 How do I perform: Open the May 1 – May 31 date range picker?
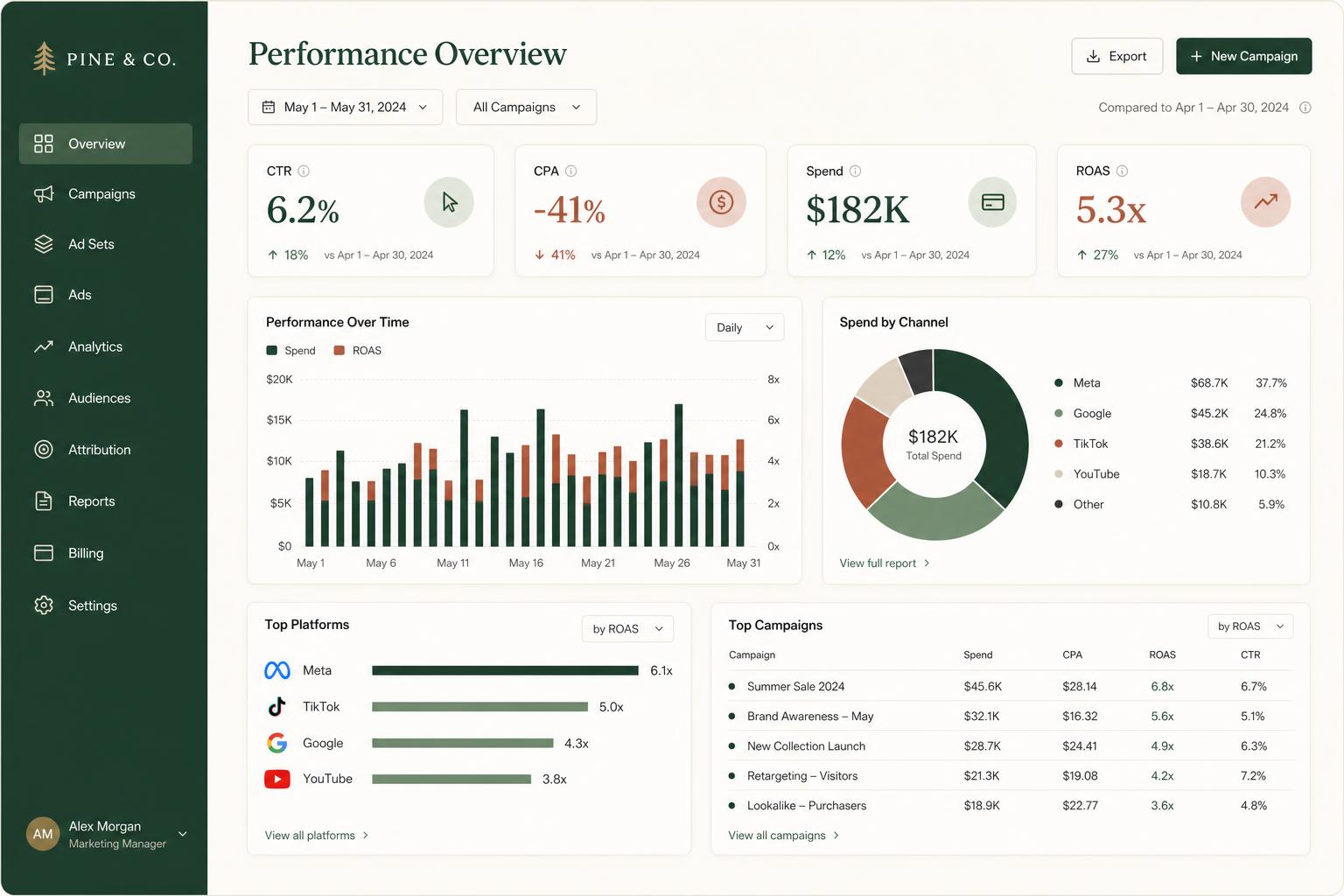point(345,107)
